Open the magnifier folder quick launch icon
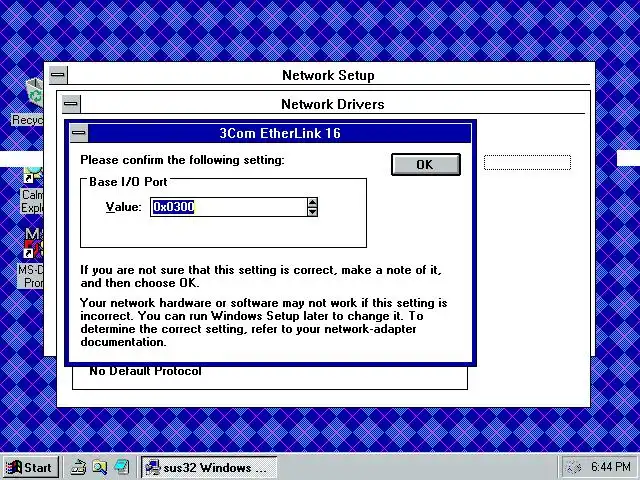The height and width of the screenshot is (480, 640). 100,467
